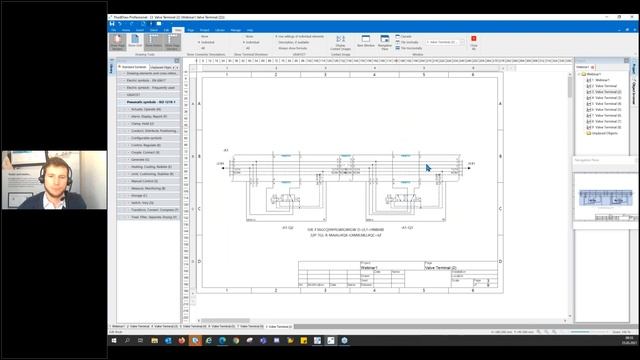Expand 'Generate' symbol category
This screenshot has height=360, width=640.
pos(149,160)
